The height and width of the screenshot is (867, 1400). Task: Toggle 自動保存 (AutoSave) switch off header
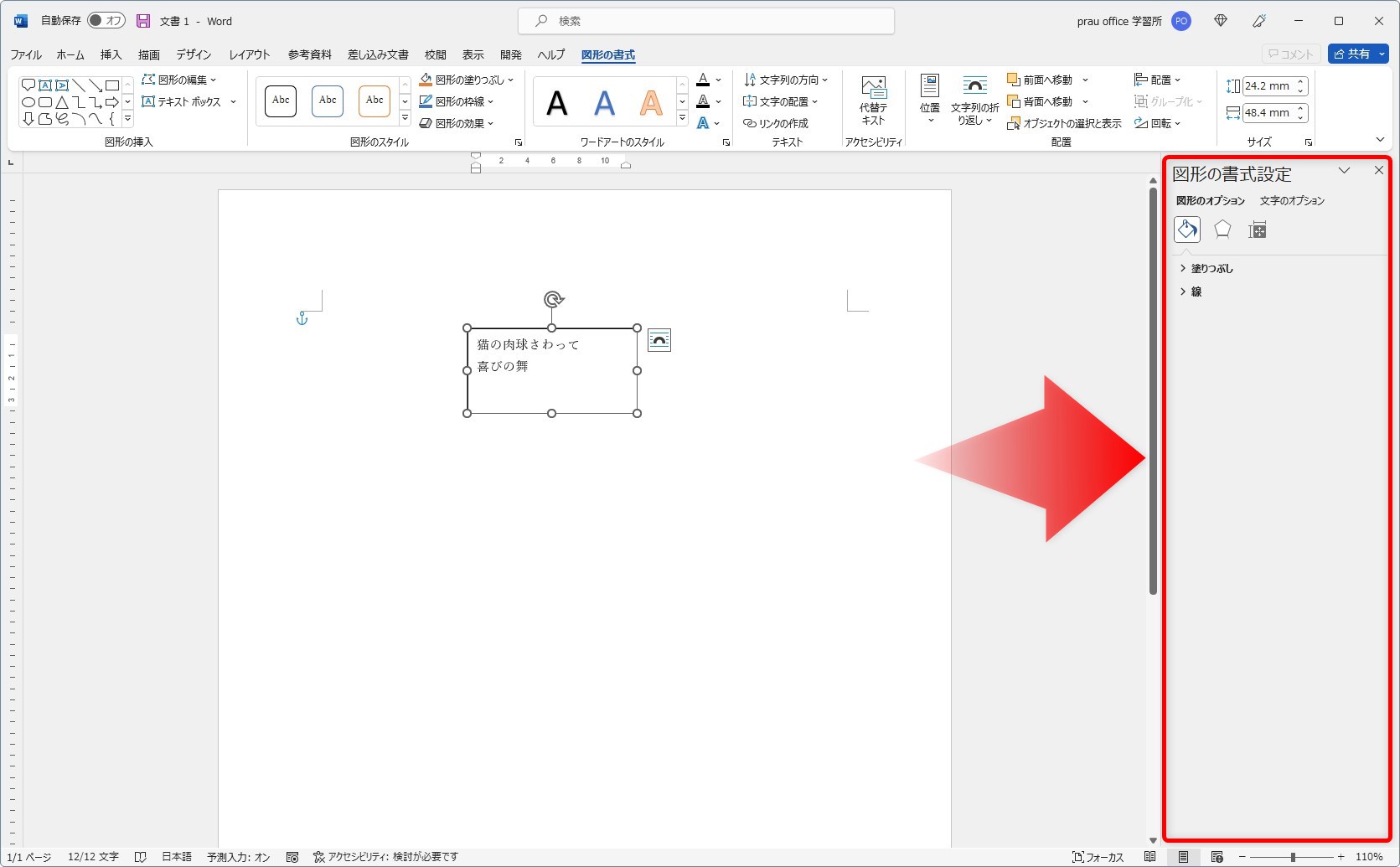(106, 20)
